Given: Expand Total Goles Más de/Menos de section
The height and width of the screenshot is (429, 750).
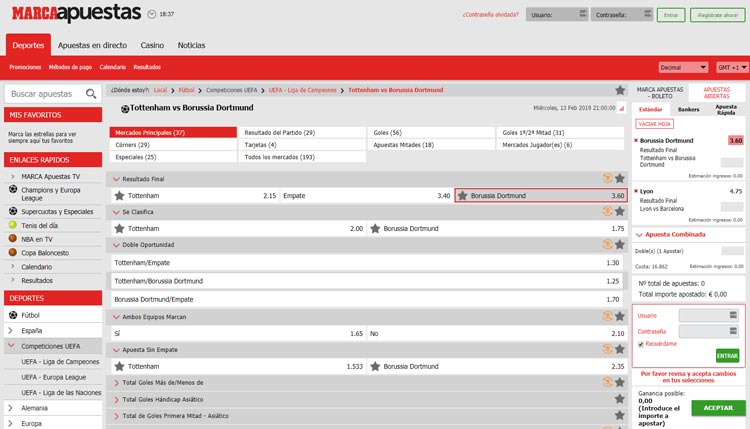Looking at the screenshot, I should pos(116,383).
